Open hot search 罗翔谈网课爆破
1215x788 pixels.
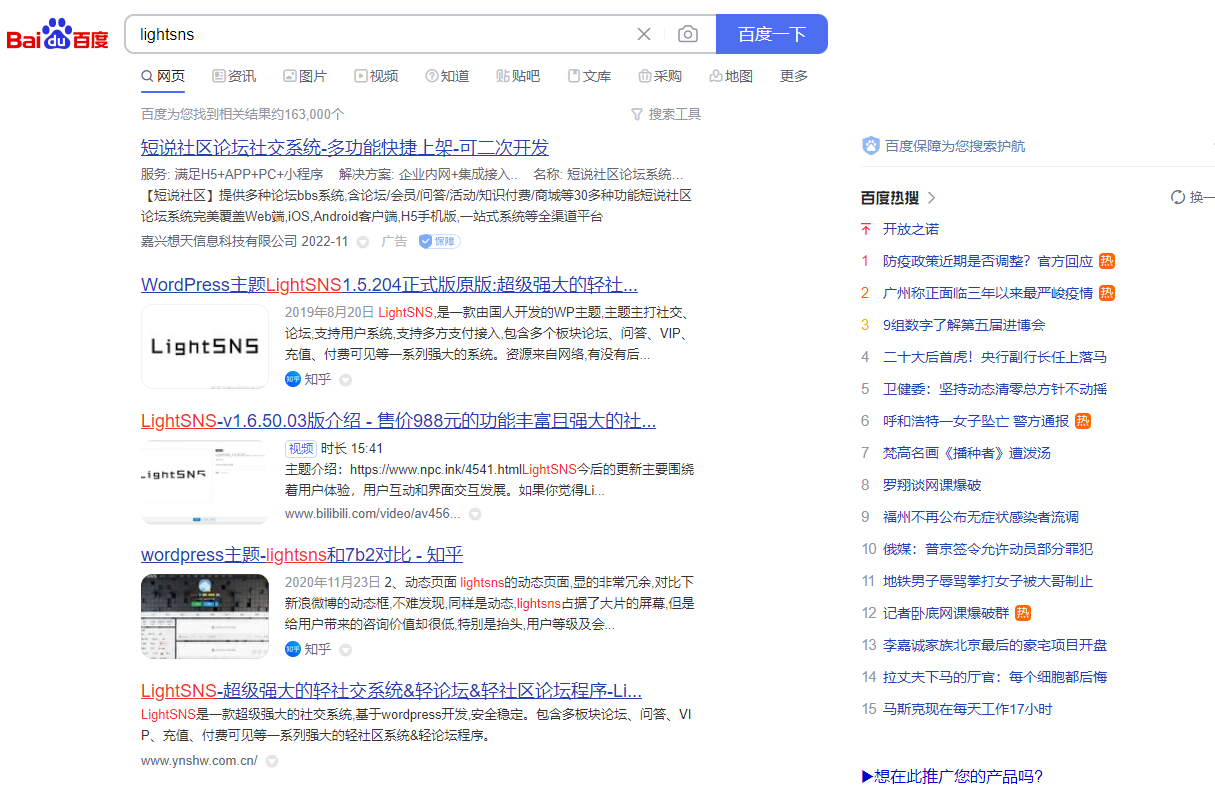point(932,485)
